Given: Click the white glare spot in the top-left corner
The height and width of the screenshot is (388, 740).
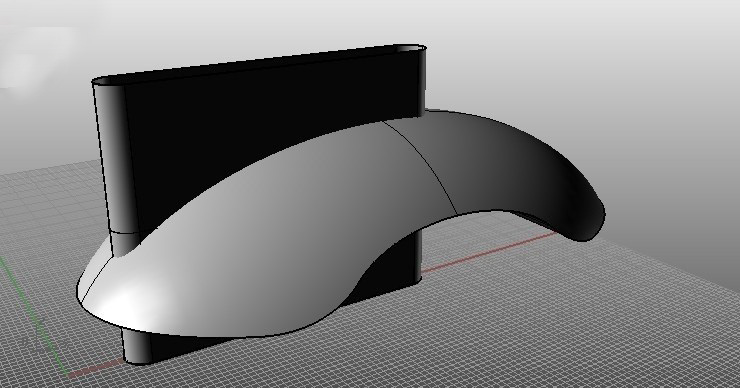Looking at the screenshot, I should (33, 57).
